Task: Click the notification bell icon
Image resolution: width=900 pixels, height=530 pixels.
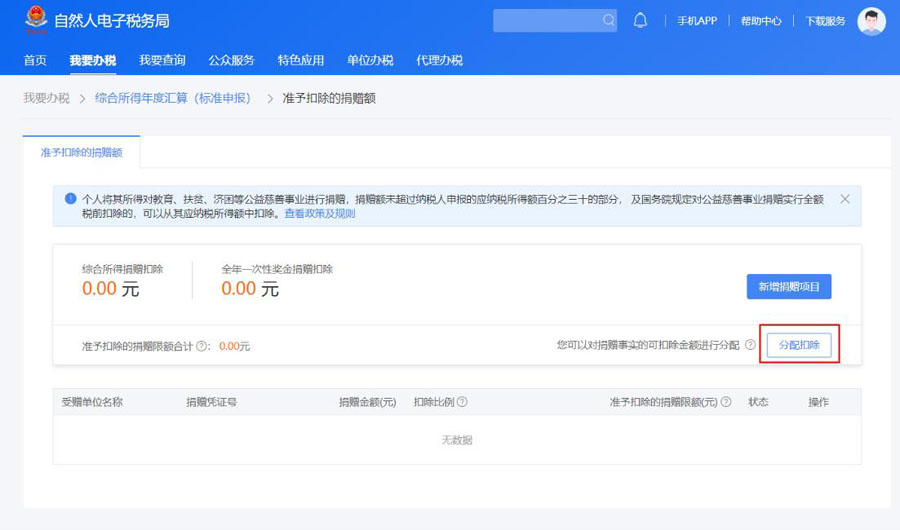Action: (x=640, y=20)
